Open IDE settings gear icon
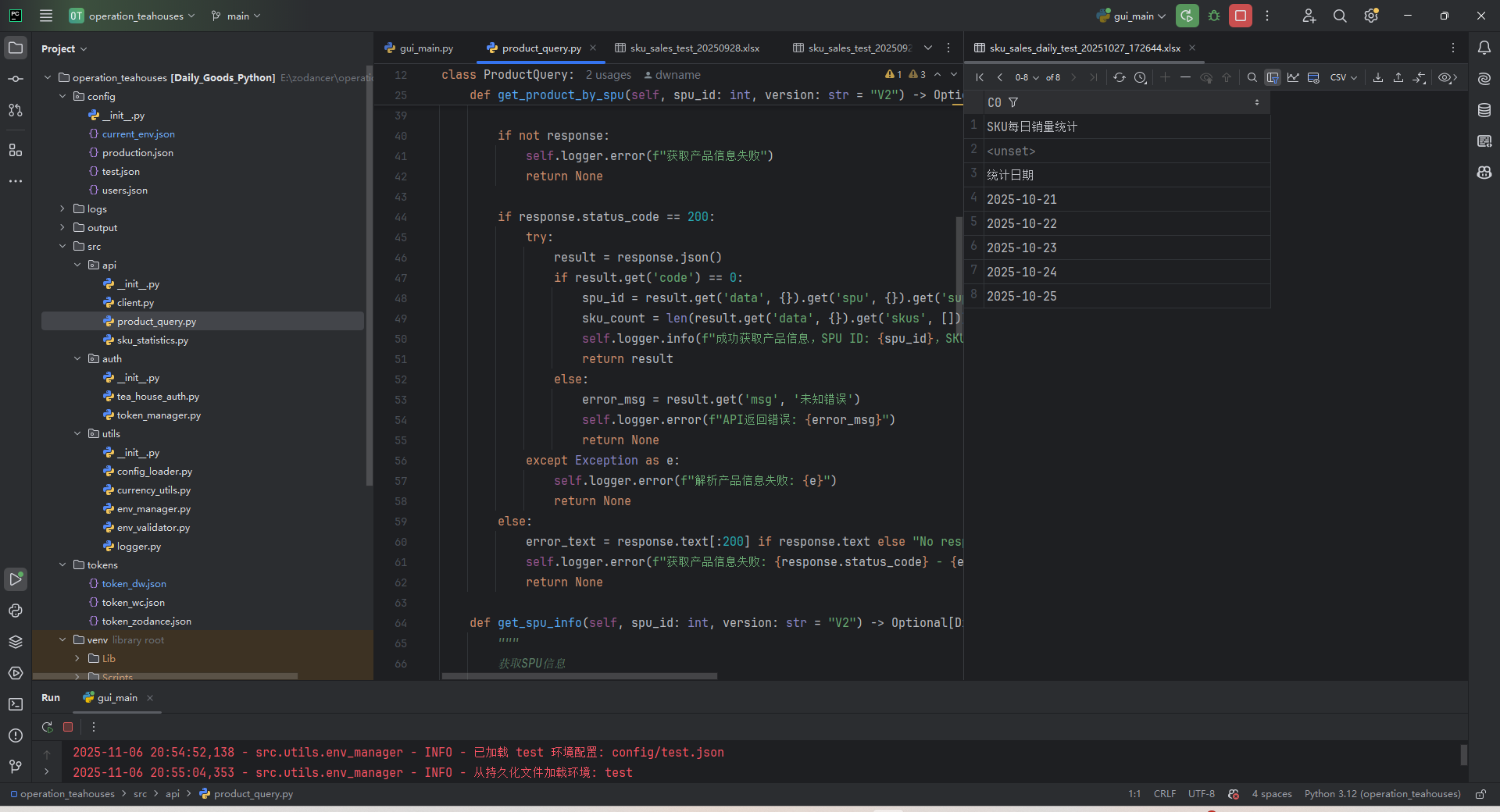Image resolution: width=1500 pixels, height=812 pixels. [x=1371, y=16]
